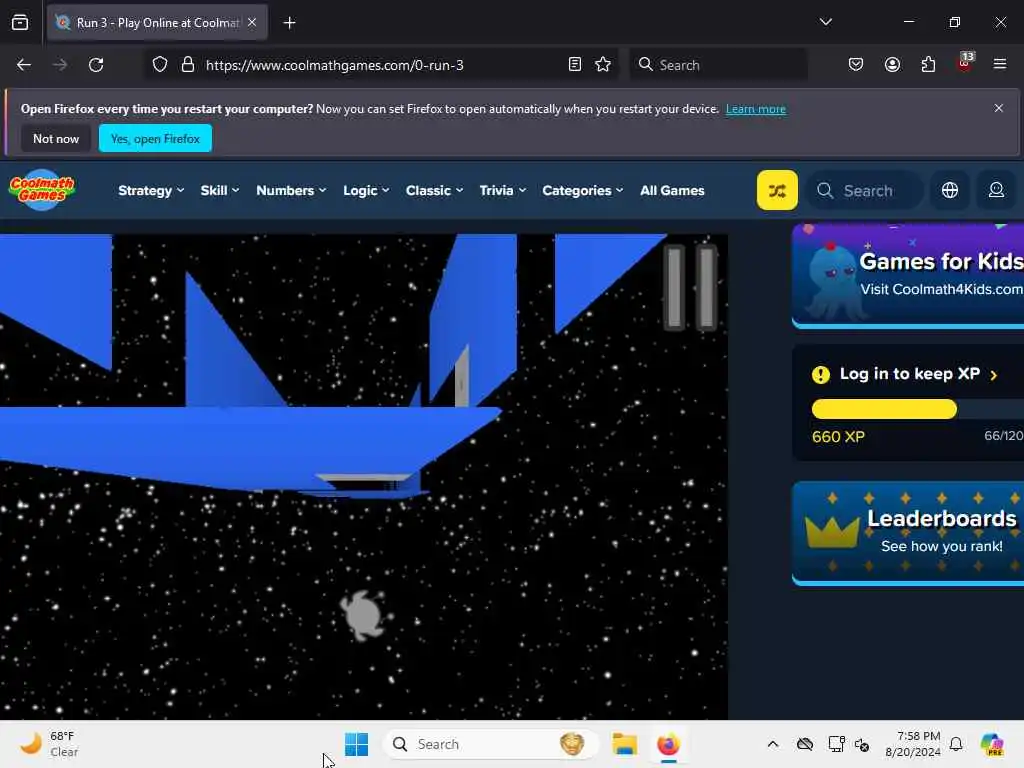Expand the Trivia menu
This screenshot has height=768, width=1024.
(502, 191)
